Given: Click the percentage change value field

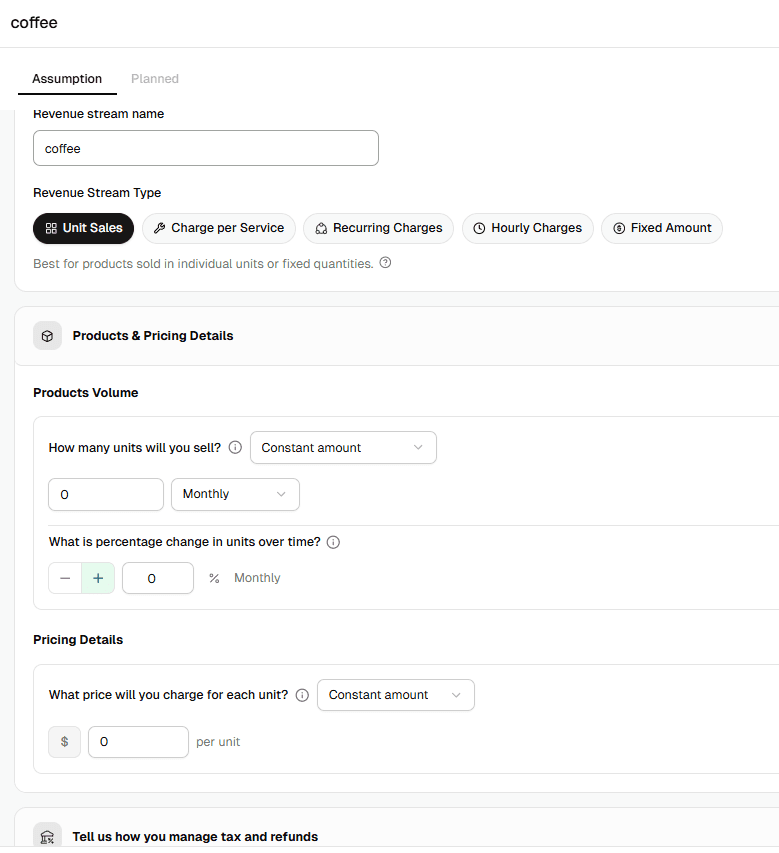Looking at the screenshot, I should click(x=158, y=578).
